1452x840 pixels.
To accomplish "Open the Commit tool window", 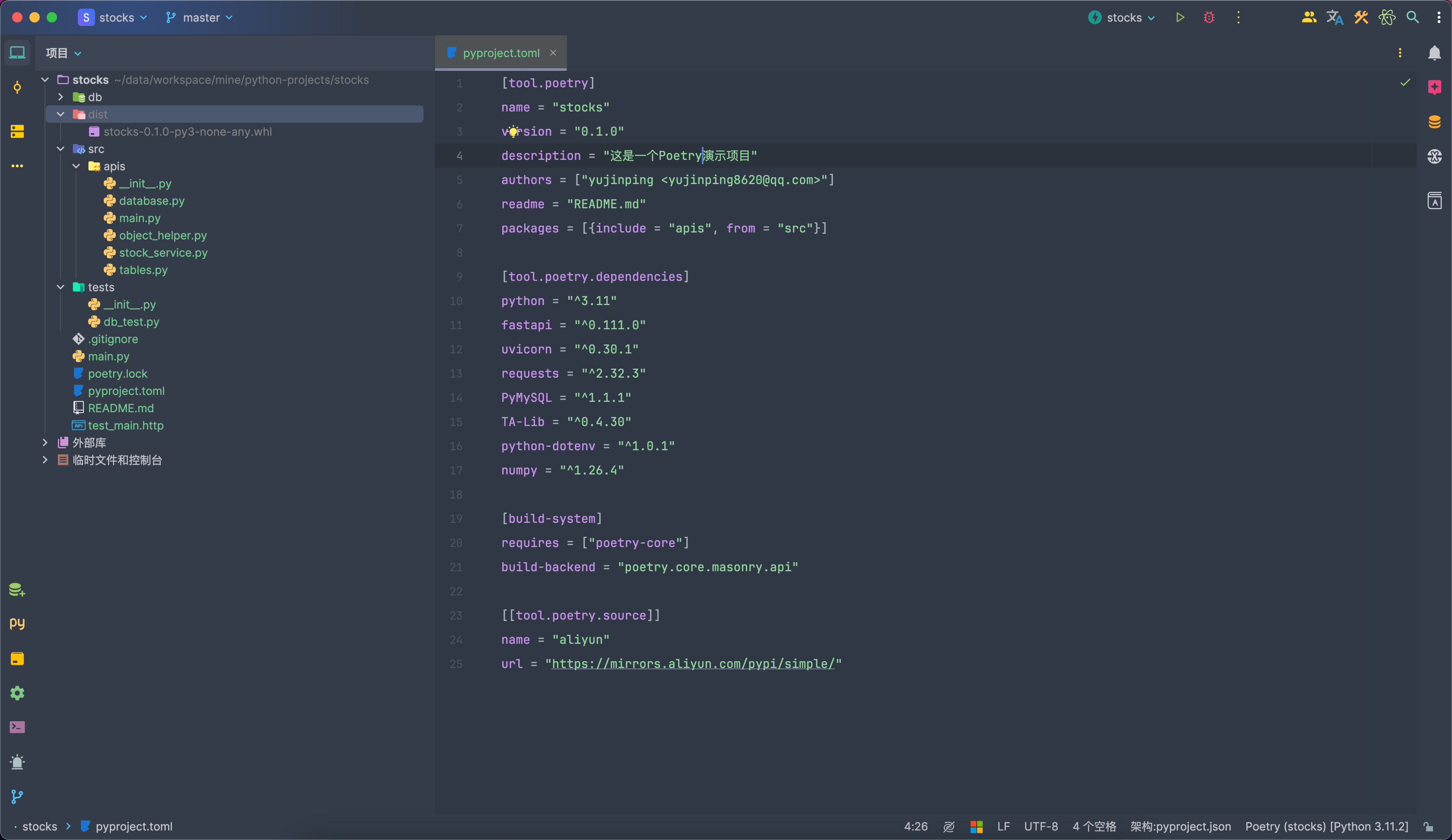I will pyautogui.click(x=17, y=87).
